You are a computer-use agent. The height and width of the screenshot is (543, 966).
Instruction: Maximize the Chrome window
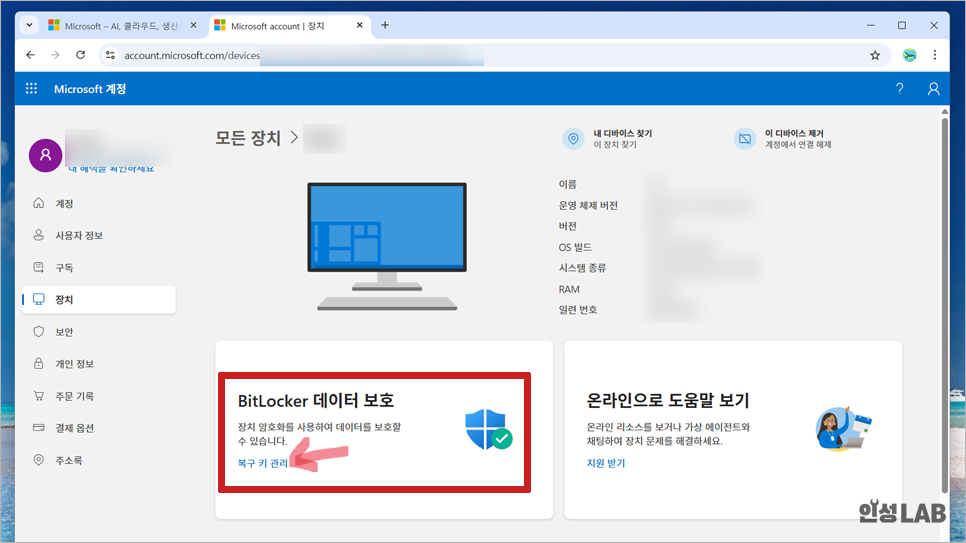click(x=902, y=25)
